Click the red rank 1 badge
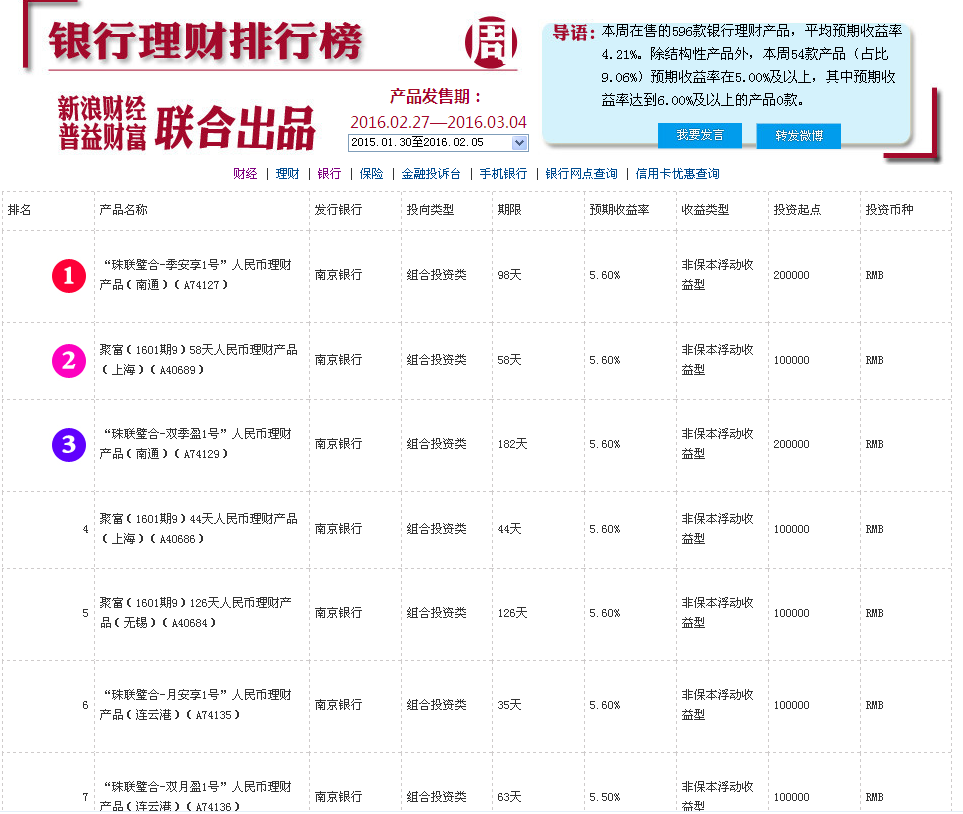The width and height of the screenshot is (963, 814). pyautogui.click(x=68, y=276)
